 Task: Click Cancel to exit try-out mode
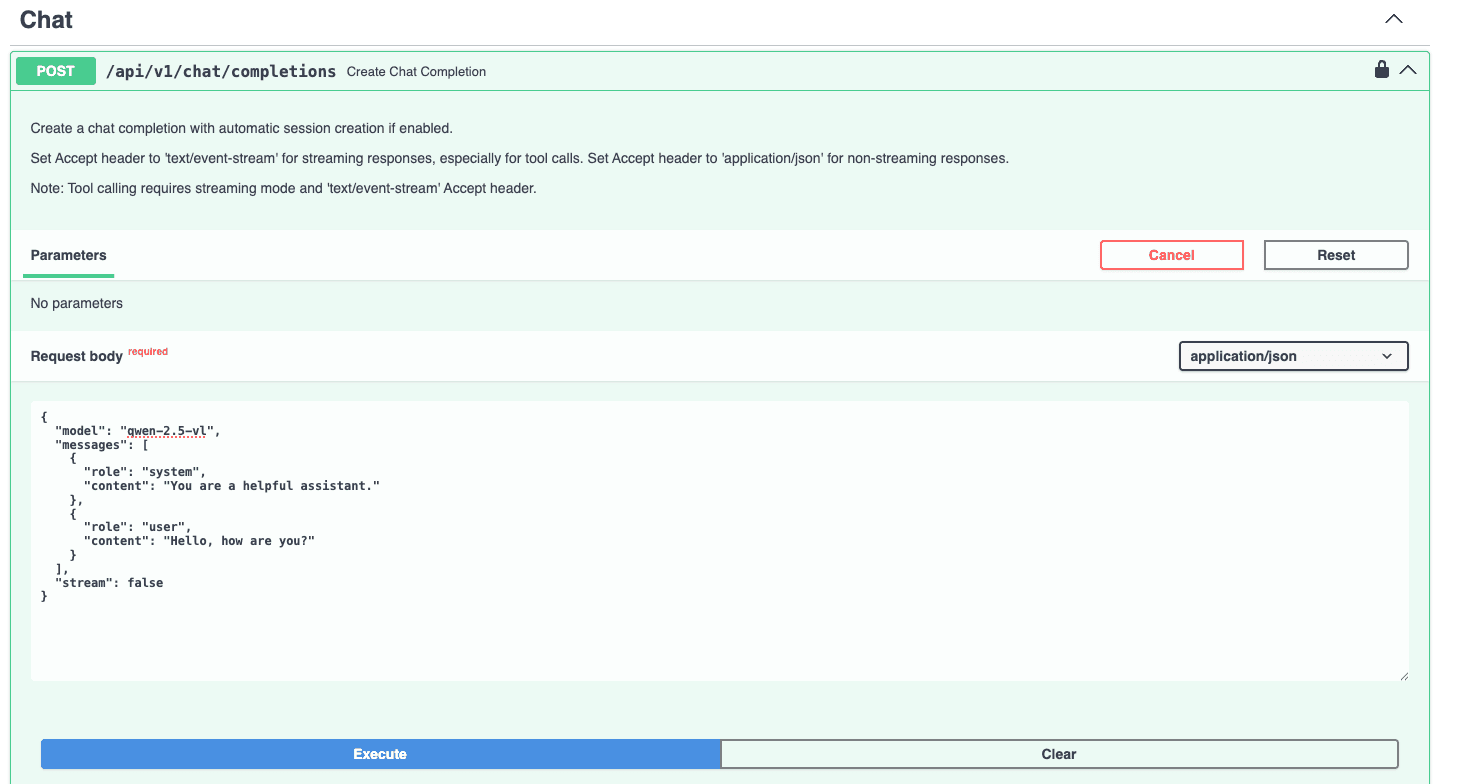point(1171,255)
